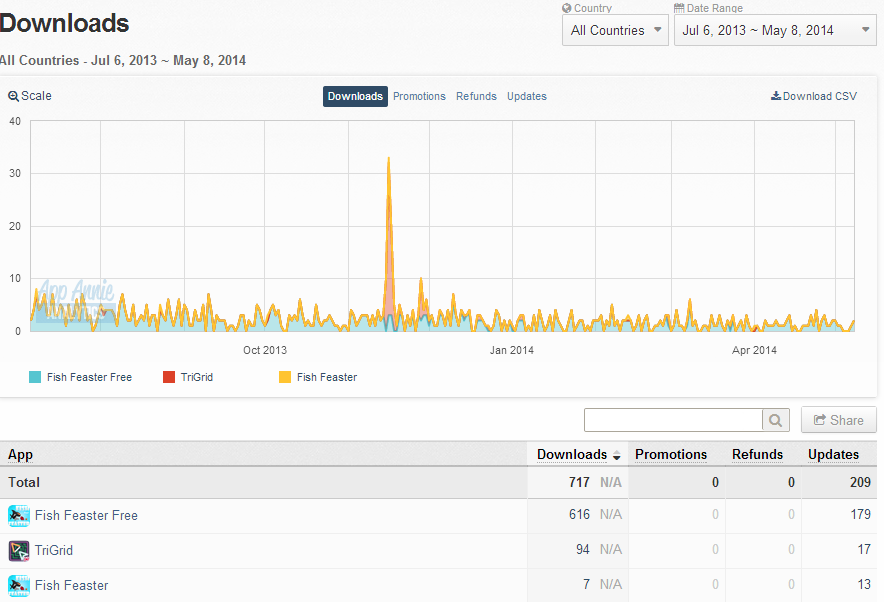Open the All Countries dropdown

(615, 30)
